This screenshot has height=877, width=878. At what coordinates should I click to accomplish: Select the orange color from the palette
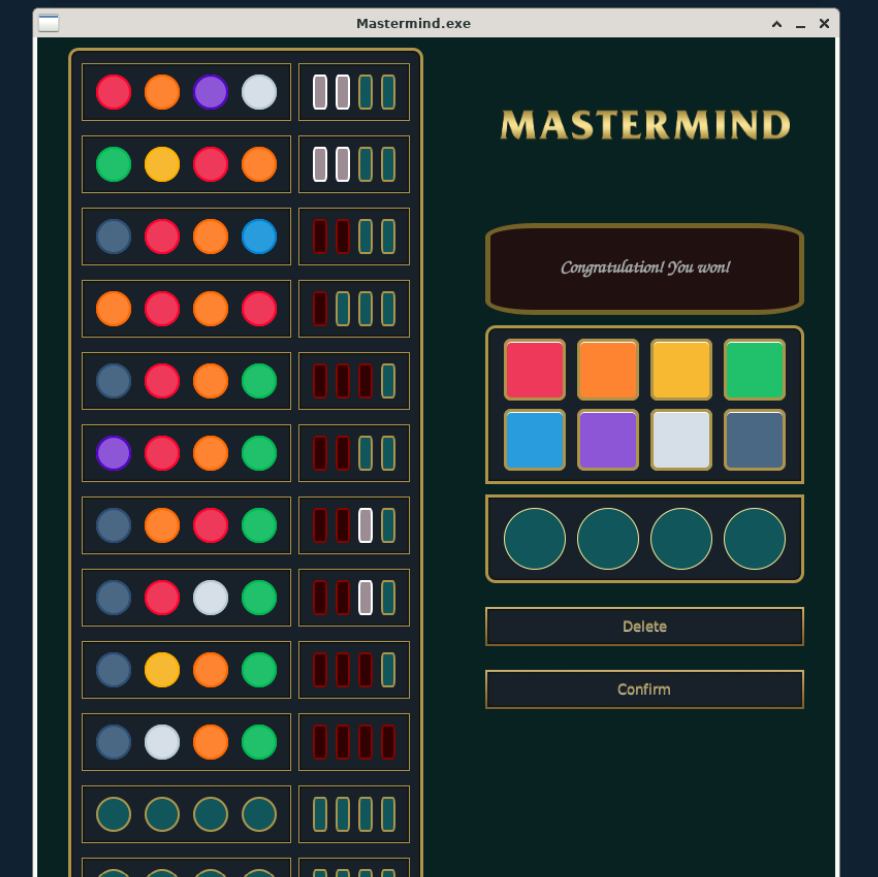[607, 369]
